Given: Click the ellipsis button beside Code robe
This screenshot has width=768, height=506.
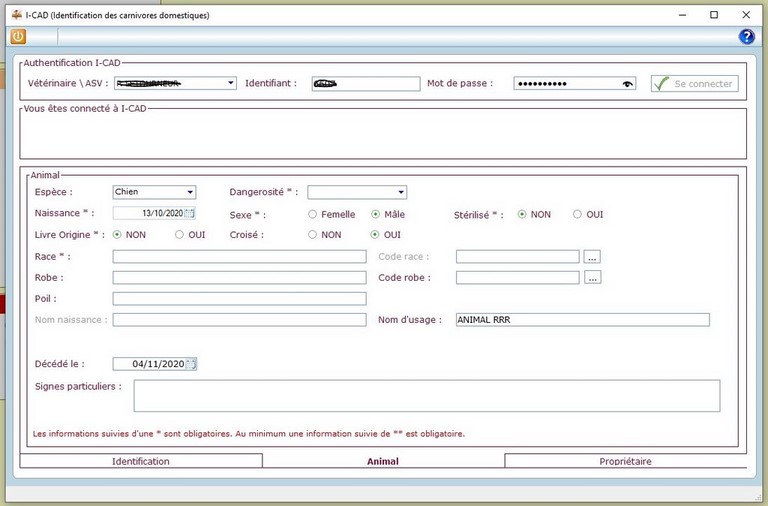Looking at the screenshot, I should (x=592, y=278).
